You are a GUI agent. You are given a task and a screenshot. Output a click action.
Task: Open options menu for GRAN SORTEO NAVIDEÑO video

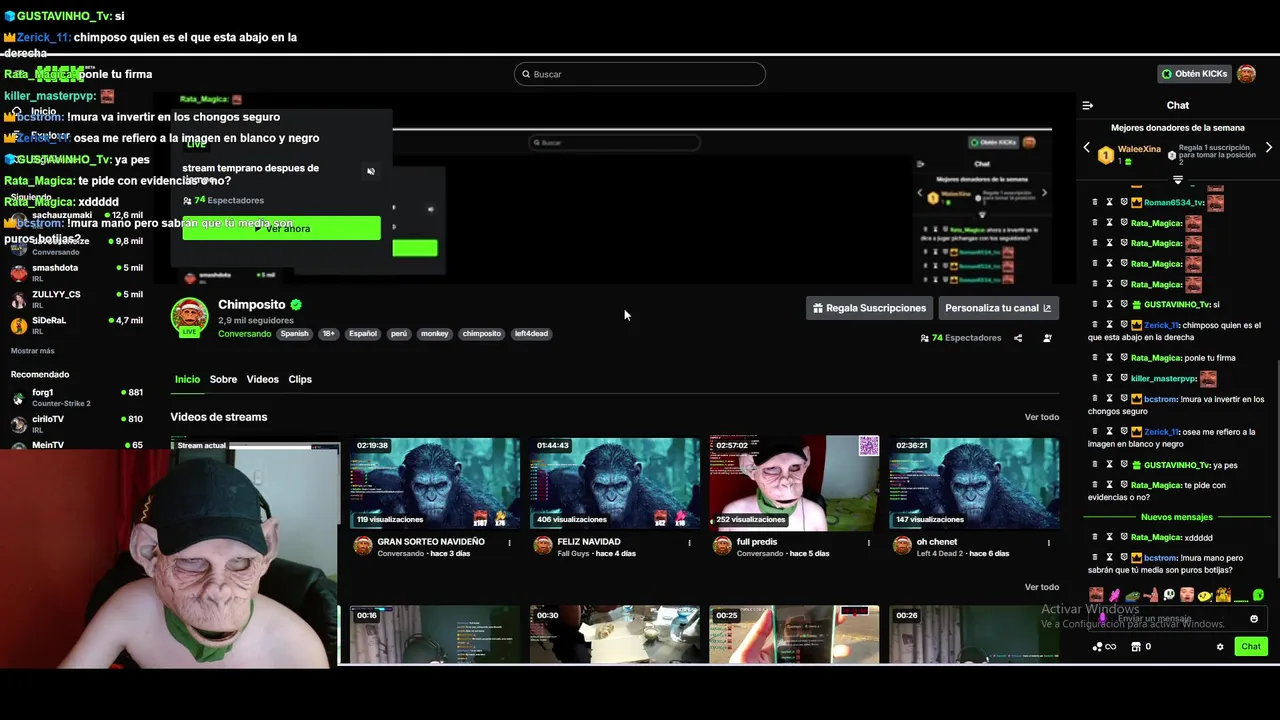point(509,543)
